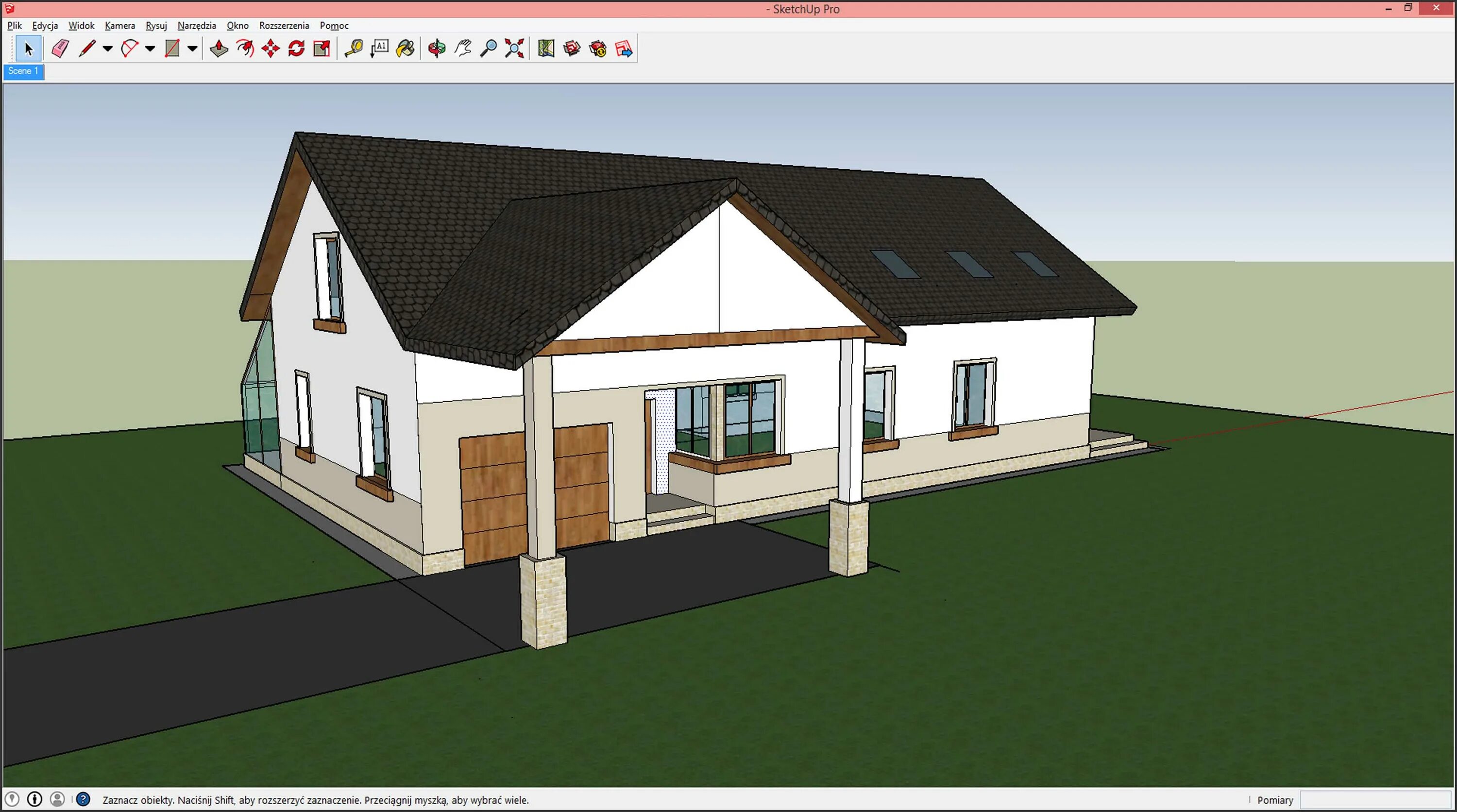Select the Eraser tool
The image size is (1457, 812).
click(60, 49)
